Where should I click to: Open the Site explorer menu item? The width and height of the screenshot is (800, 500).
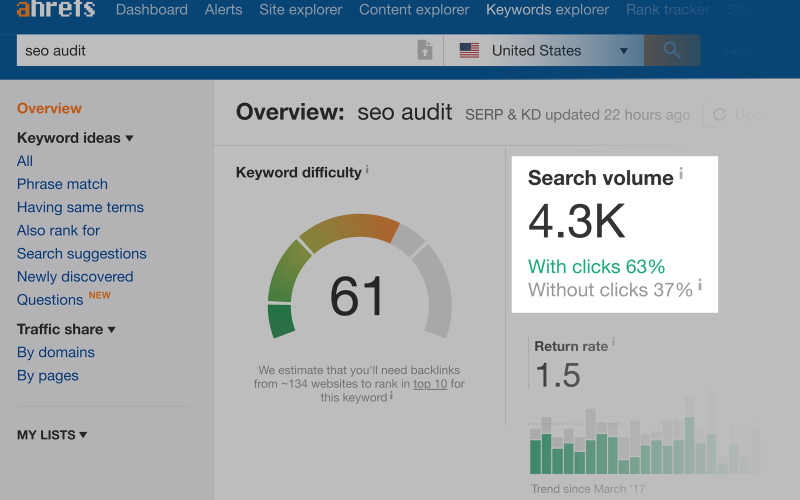(x=300, y=10)
